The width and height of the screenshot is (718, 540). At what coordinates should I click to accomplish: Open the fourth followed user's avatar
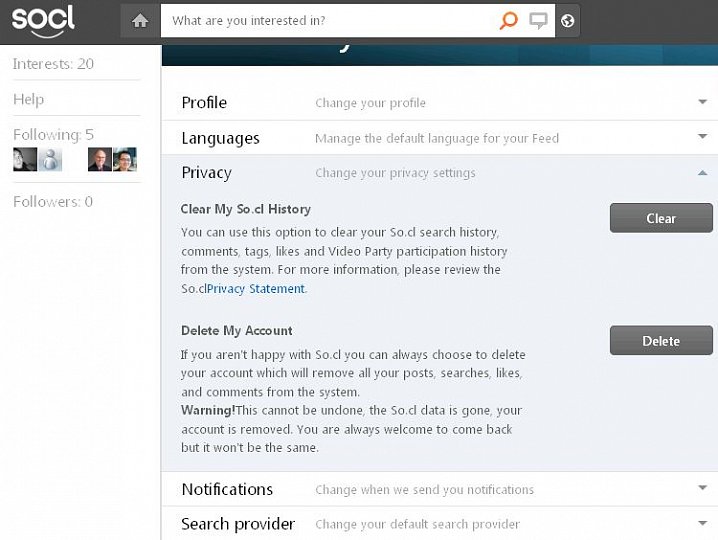click(125, 159)
